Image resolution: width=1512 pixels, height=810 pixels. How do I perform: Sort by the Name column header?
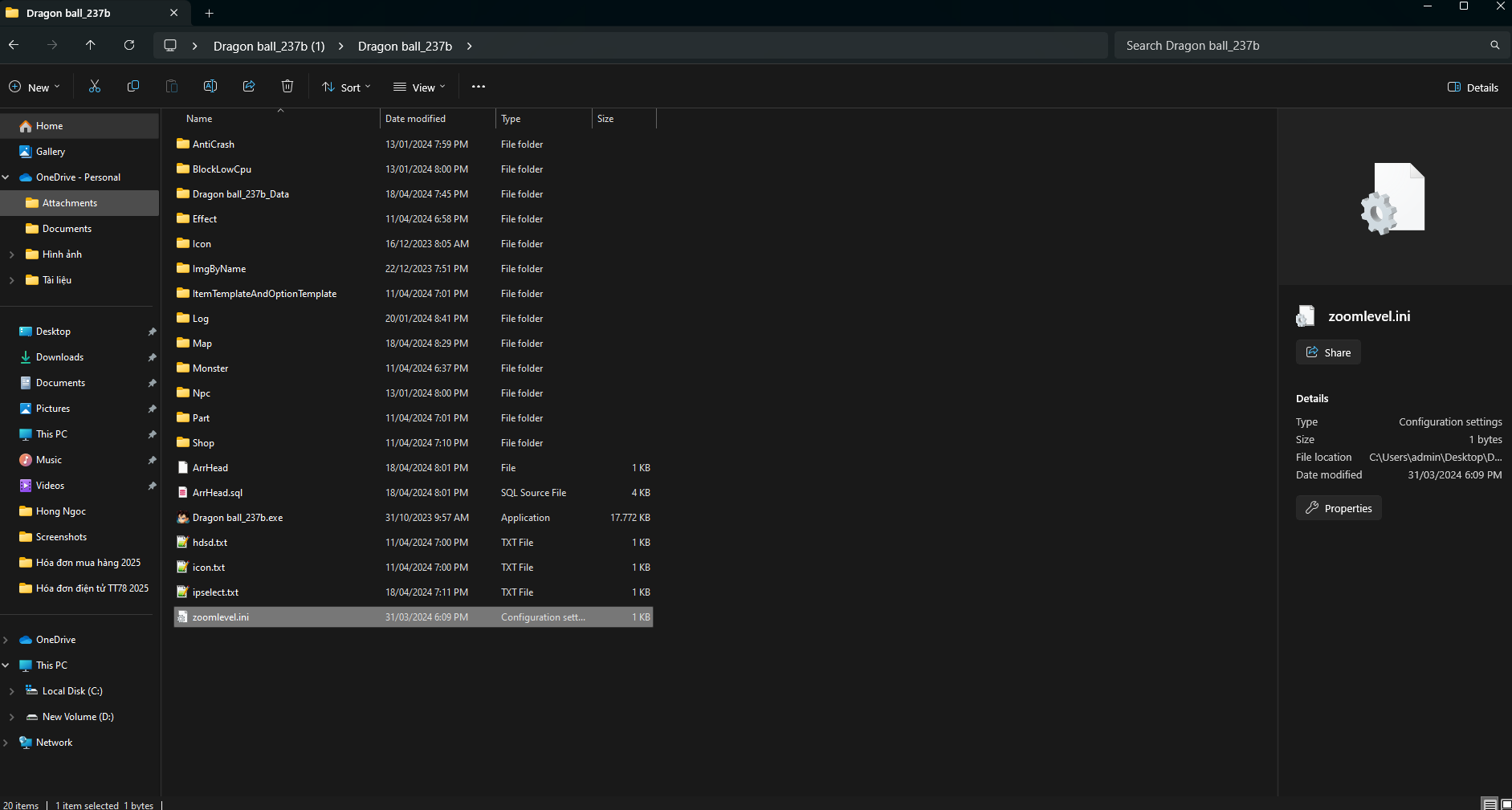(x=277, y=119)
